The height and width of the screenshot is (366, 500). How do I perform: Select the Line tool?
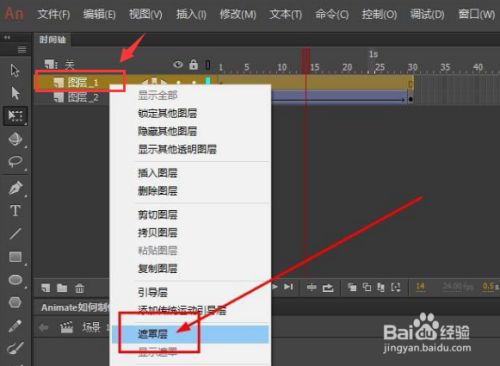[x=15, y=234]
